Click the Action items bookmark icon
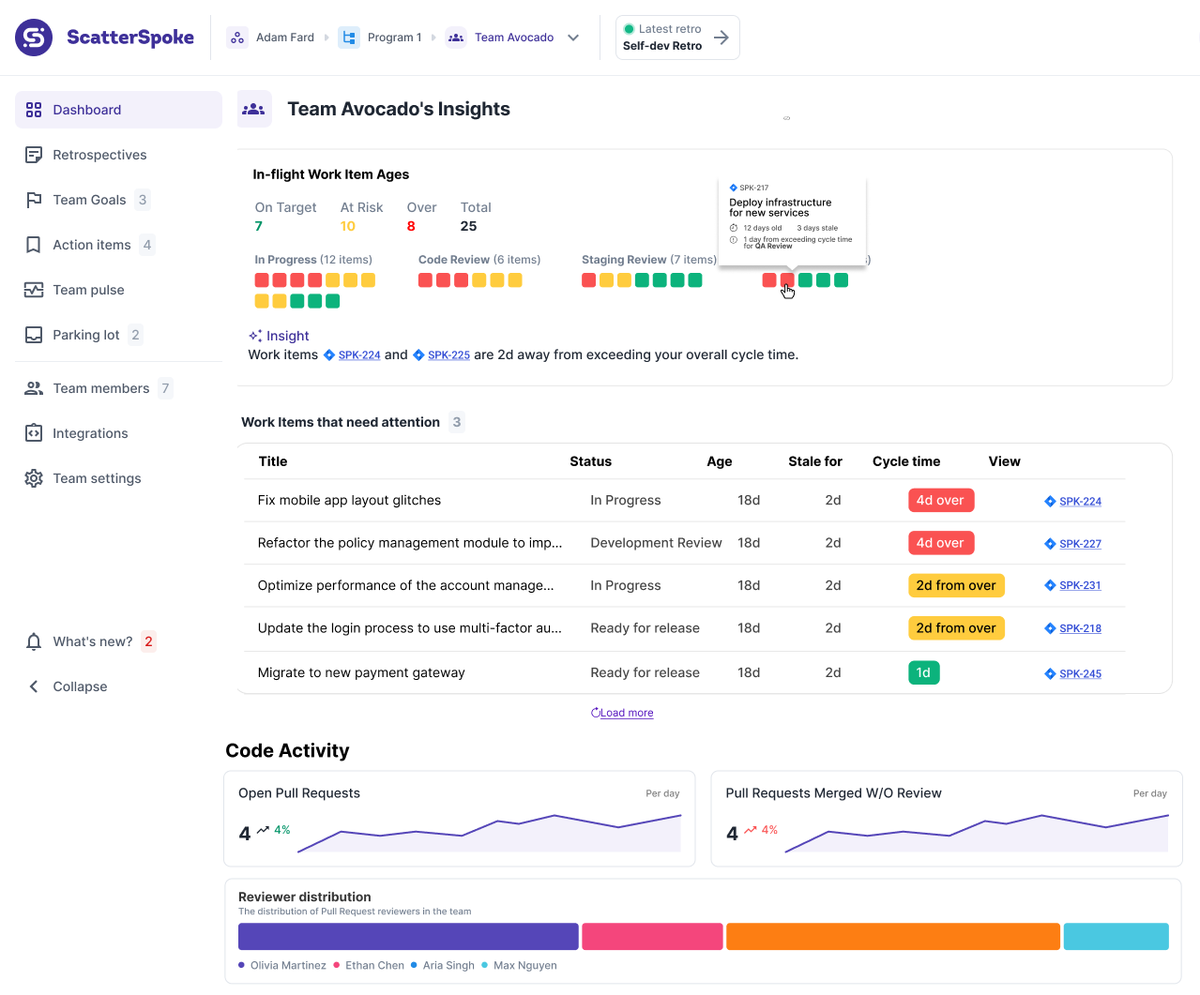 tap(33, 244)
